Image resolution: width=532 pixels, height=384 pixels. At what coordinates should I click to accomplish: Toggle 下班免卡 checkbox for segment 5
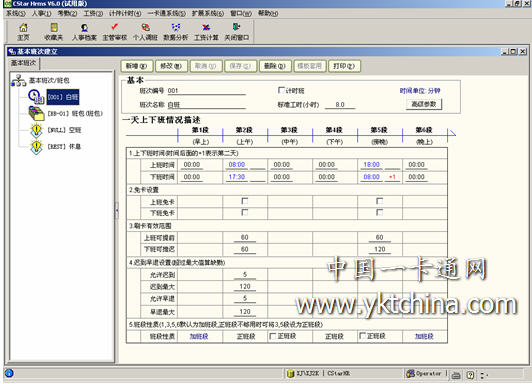tap(379, 212)
